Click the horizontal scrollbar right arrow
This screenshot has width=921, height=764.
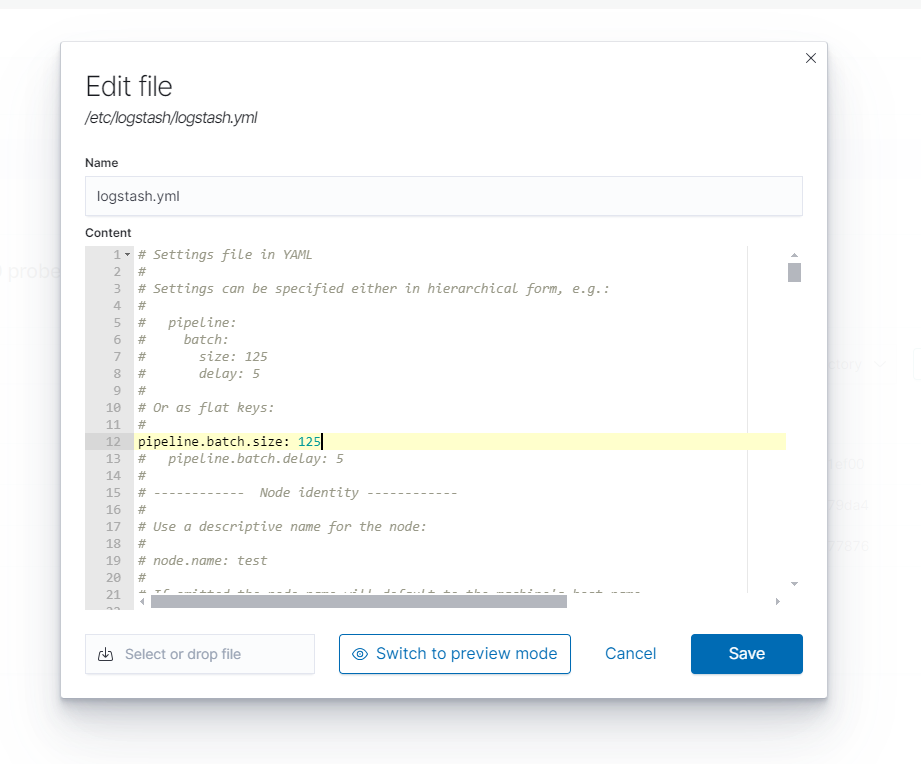coord(778,601)
